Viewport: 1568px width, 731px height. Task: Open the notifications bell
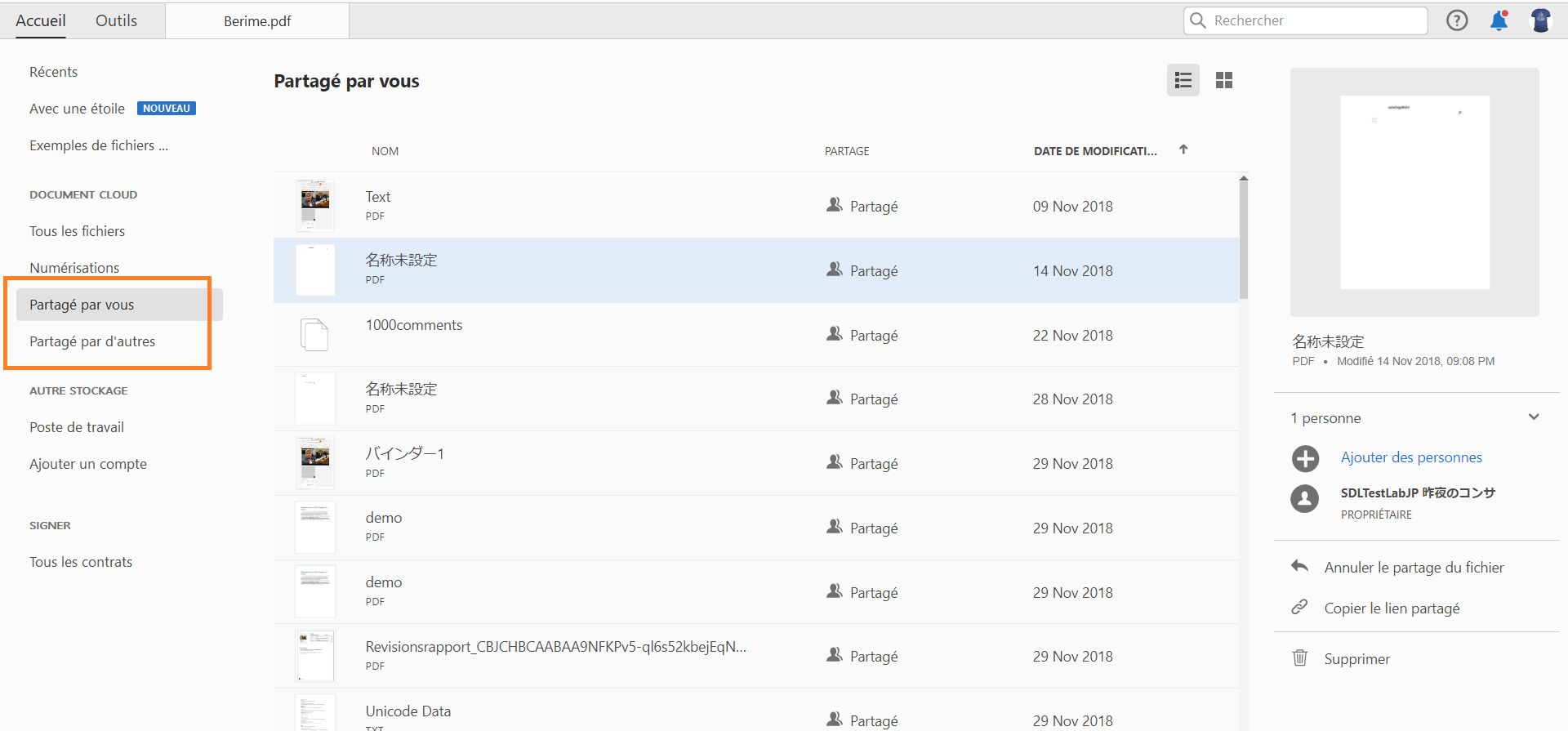1499,20
